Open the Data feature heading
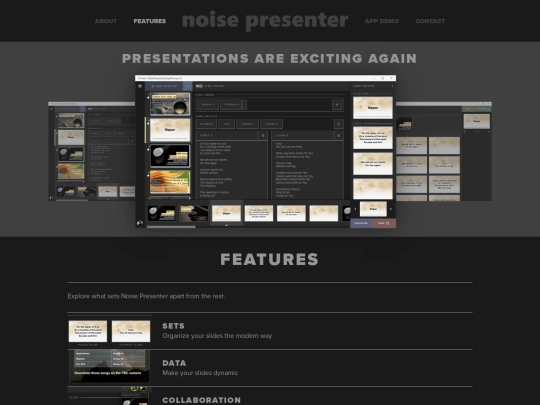540x405 pixels. coord(174,363)
